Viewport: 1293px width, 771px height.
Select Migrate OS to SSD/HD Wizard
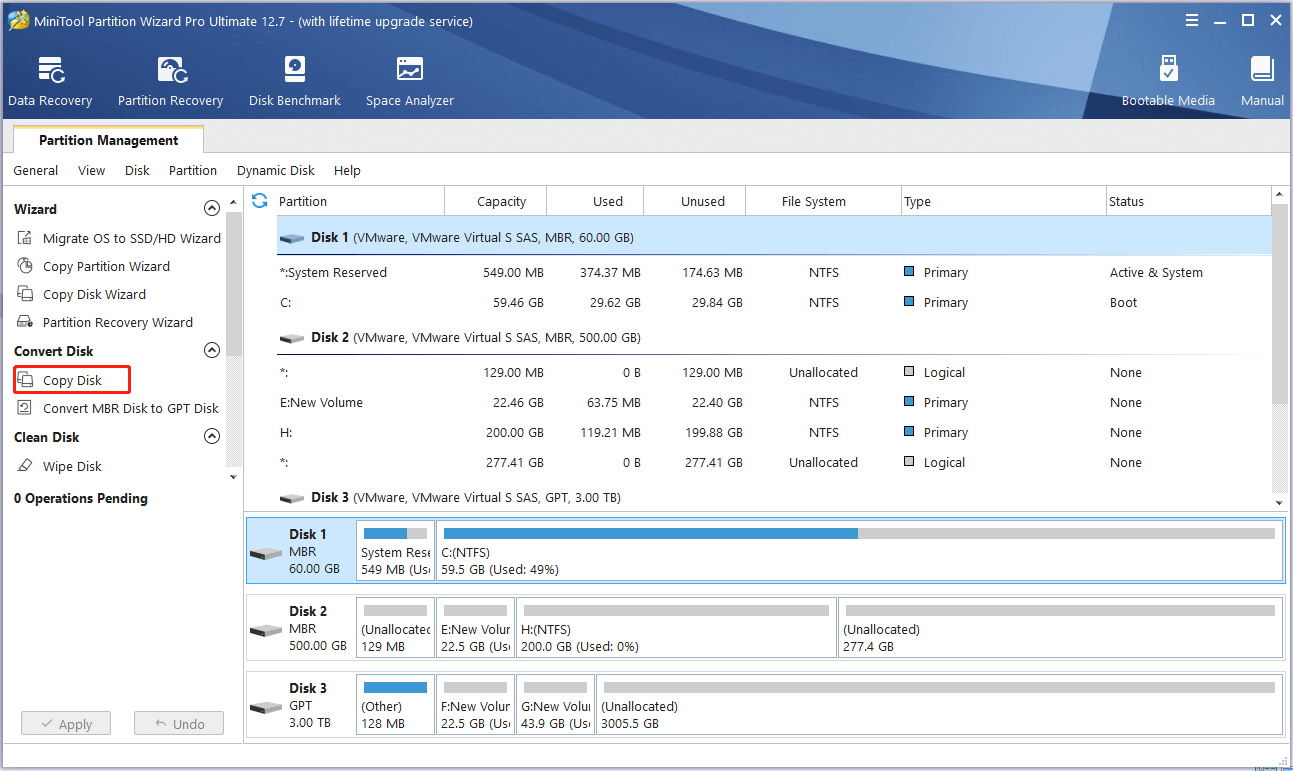[x=132, y=238]
